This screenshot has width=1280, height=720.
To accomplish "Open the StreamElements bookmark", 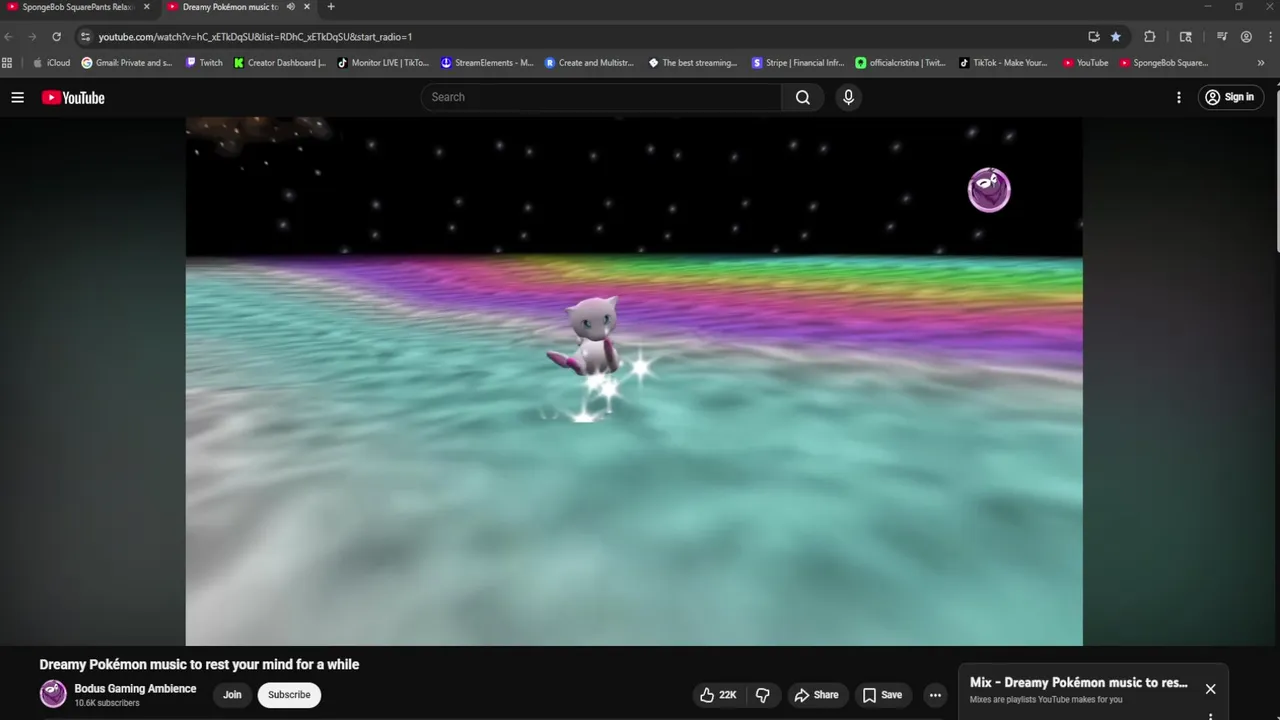I will click(x=487, y=63).
